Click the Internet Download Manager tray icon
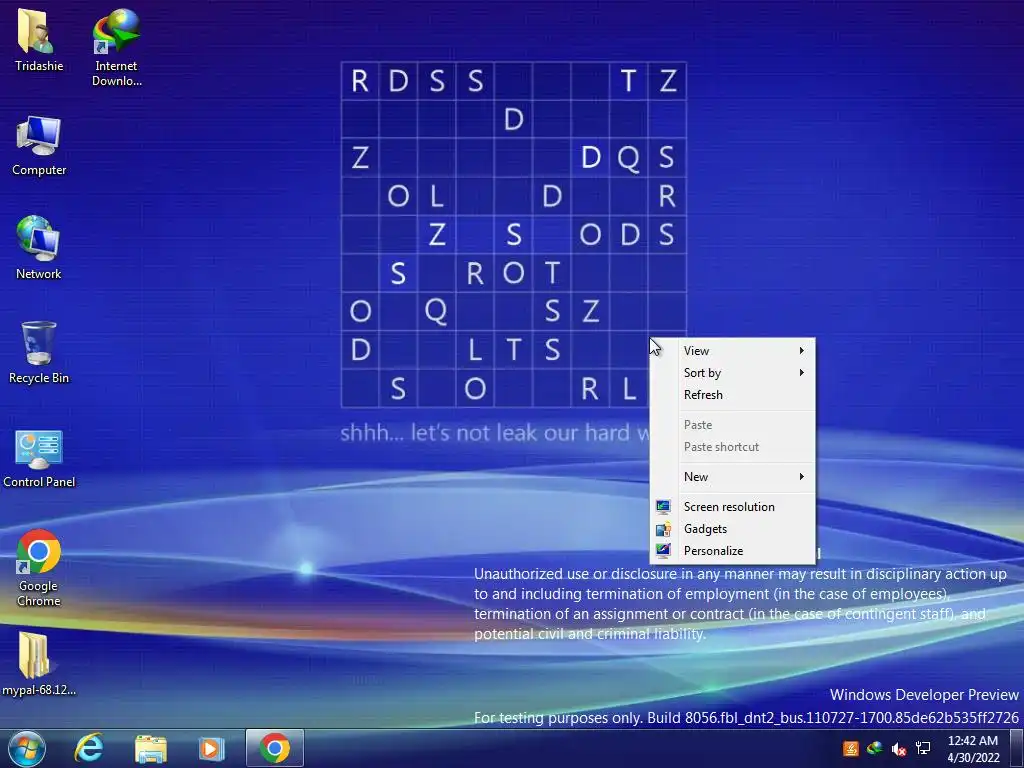The width and height of the screenshot is (1024, 768). coord(874,748)
